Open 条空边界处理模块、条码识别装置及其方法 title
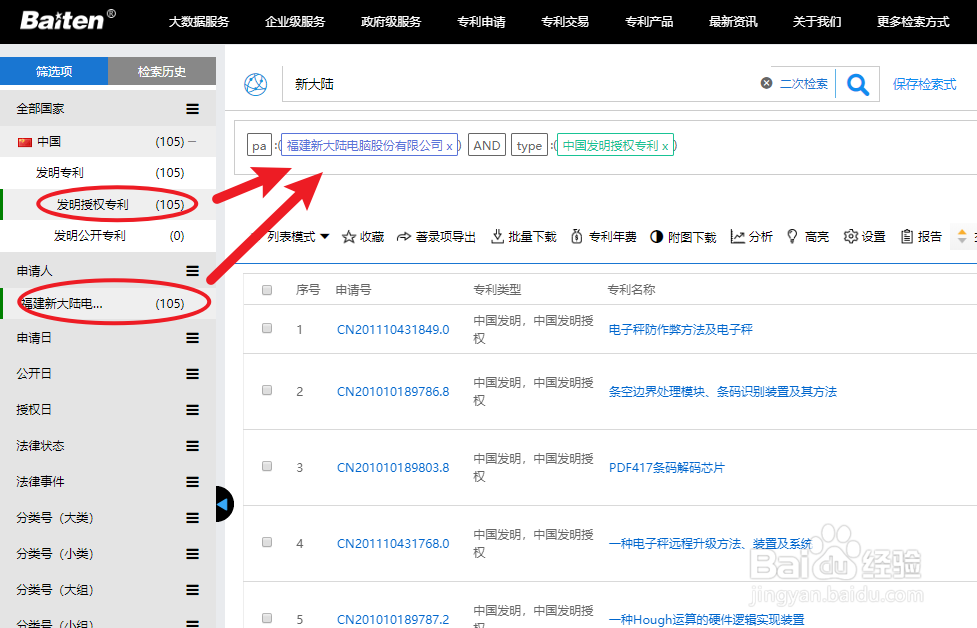The image size is (977, 628). (723, 391)
